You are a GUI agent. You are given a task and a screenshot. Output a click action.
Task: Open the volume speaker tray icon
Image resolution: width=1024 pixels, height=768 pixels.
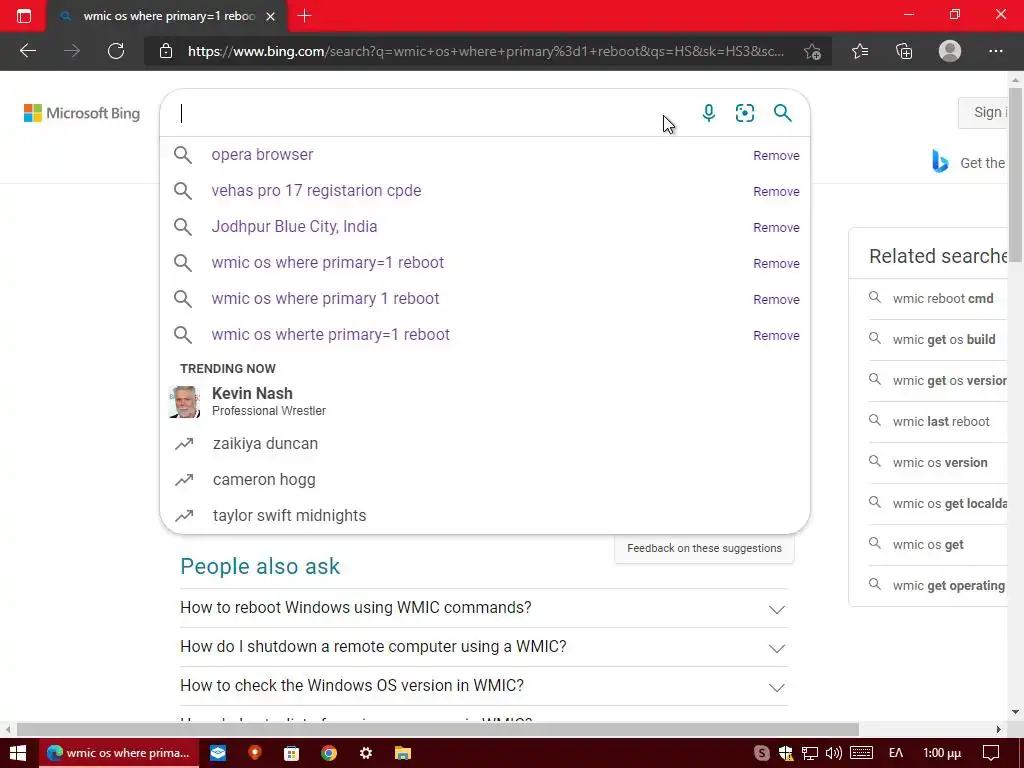tap(833, 753)
